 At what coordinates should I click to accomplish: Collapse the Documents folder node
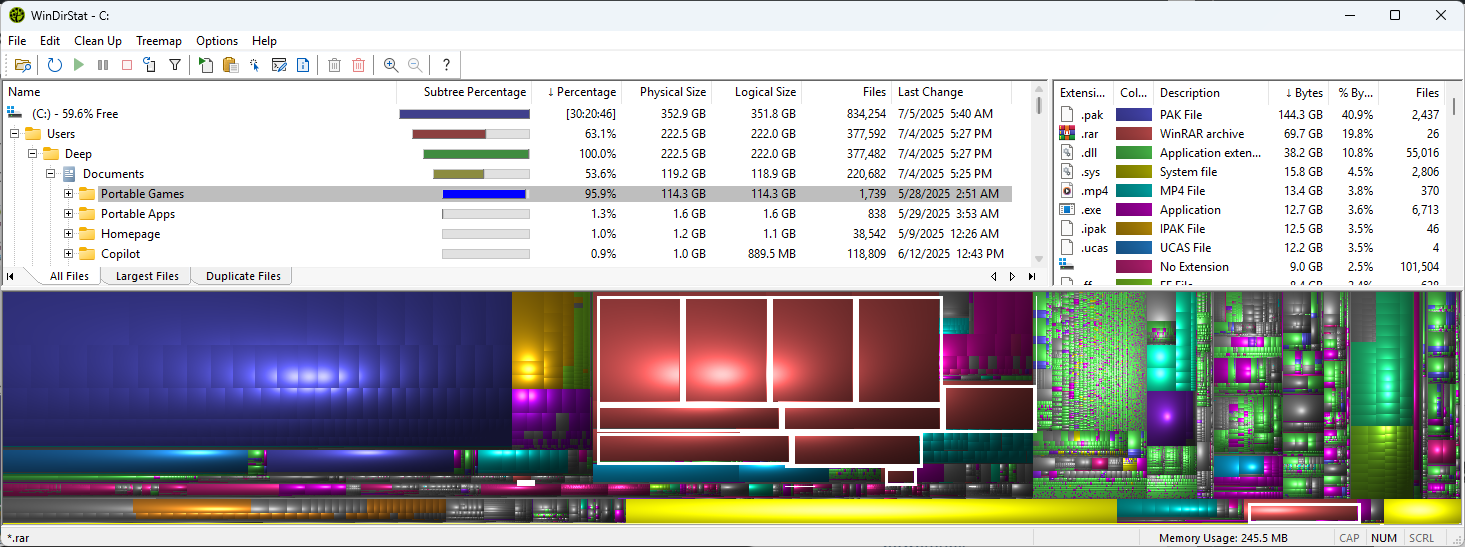click(51, 174)
